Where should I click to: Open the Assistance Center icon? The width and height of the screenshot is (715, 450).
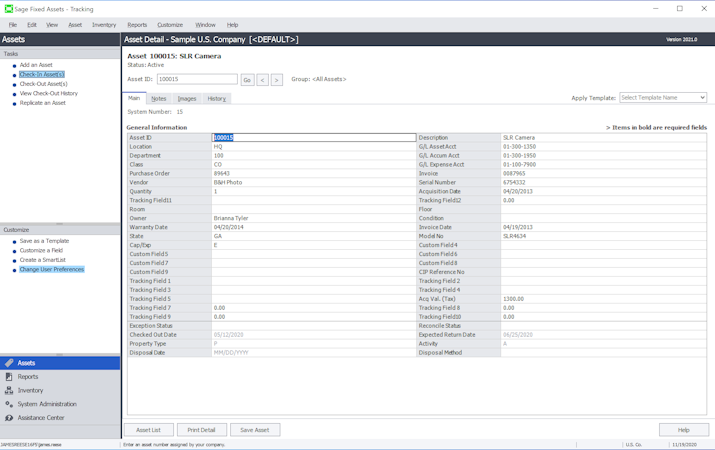tap(9, 418)
